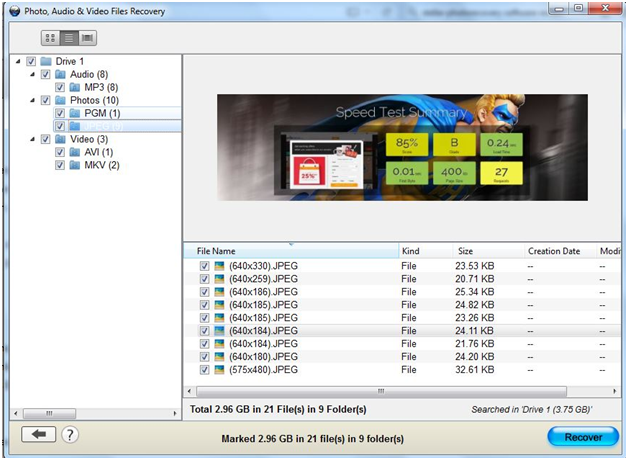Click the MKV folder icon
The image size is (628, 460).
74,165
